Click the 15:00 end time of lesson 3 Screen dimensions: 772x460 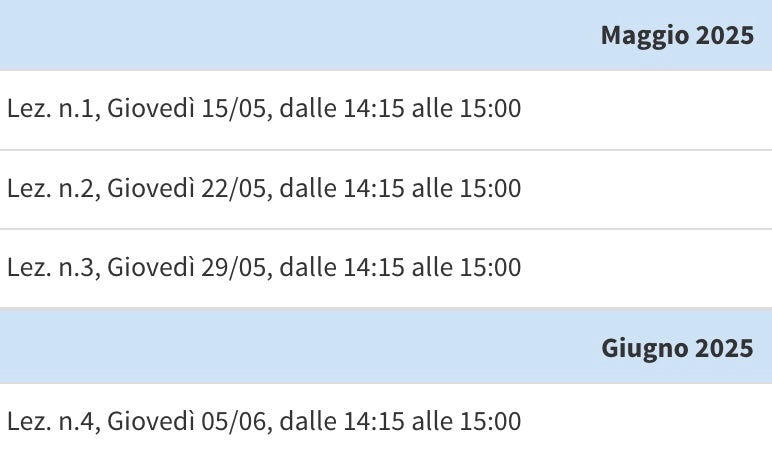pos(490,268)
